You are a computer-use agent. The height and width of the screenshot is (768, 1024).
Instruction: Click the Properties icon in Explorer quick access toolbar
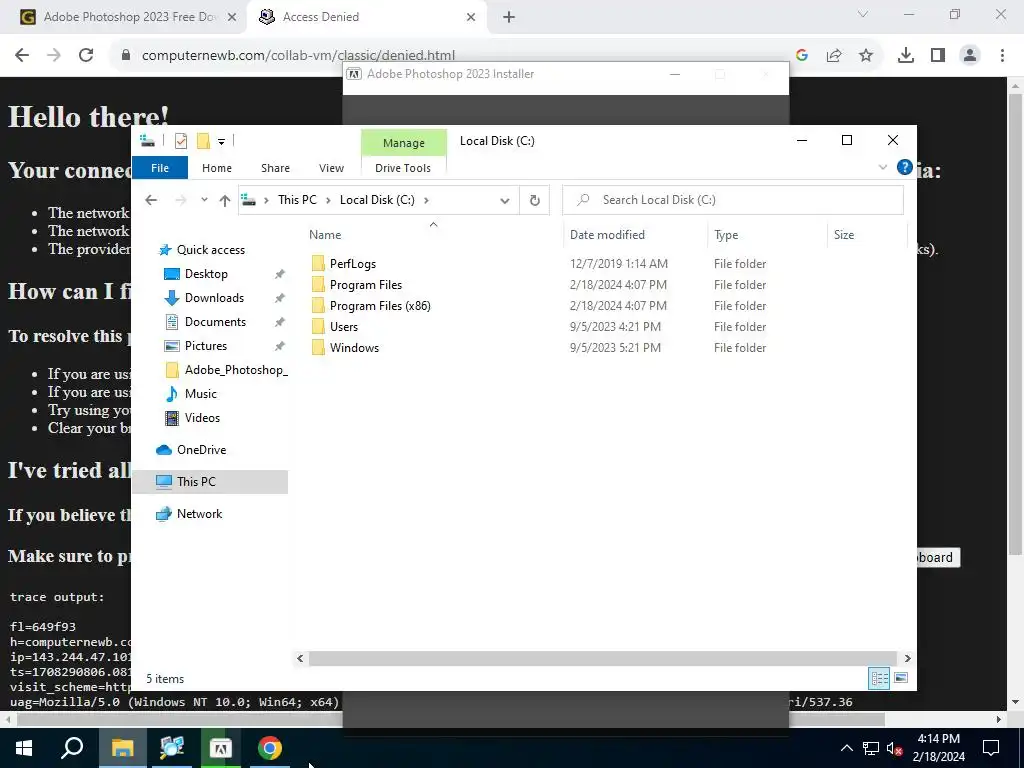click(x=181, y=141)
